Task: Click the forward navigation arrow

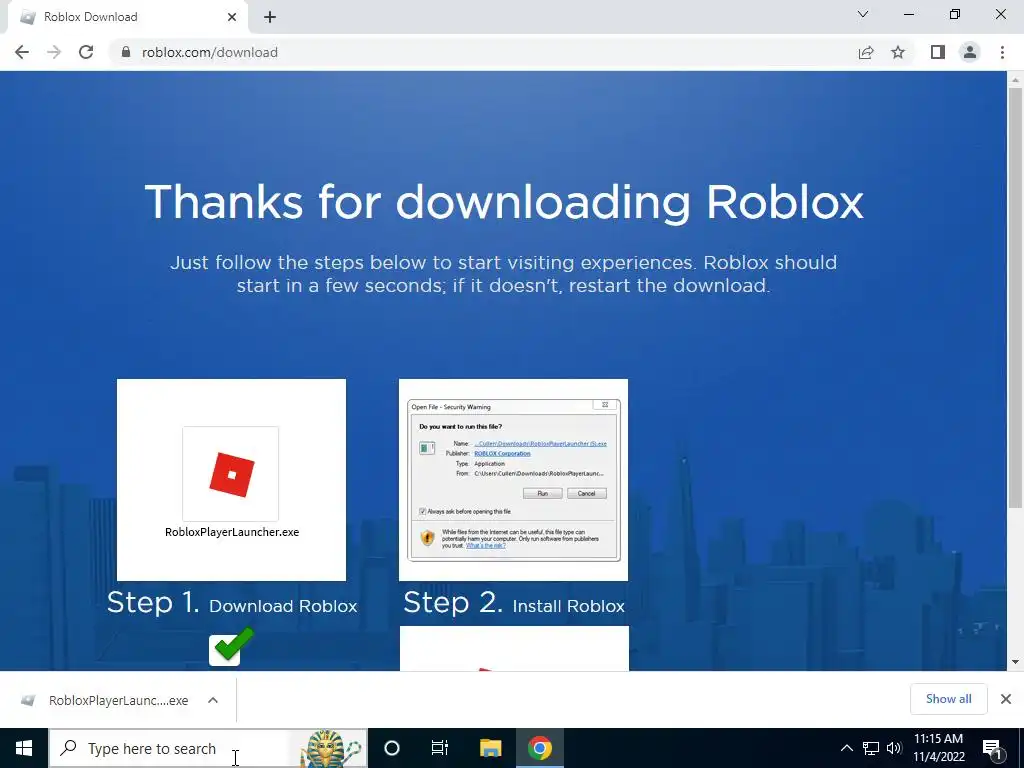Action: pos(54,52)
